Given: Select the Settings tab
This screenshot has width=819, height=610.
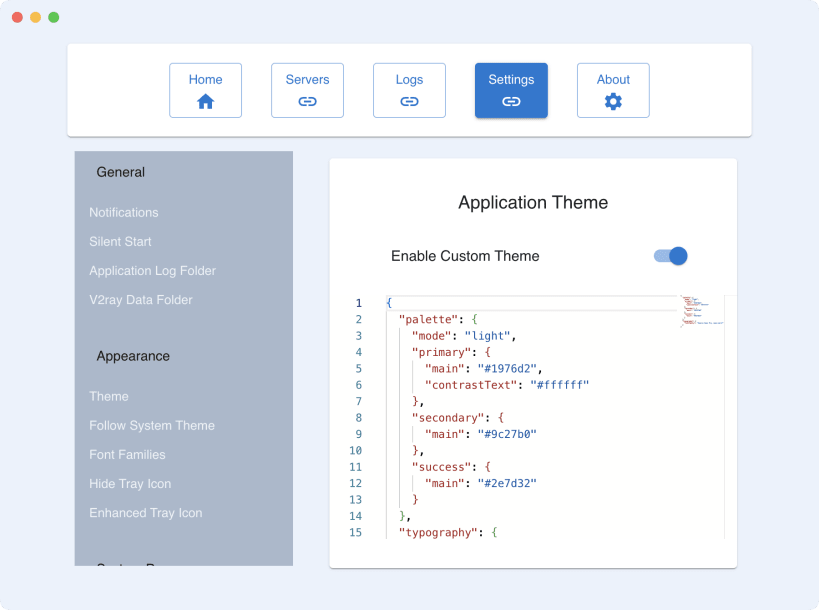Looking at the screenshot, I should (511, 90).
